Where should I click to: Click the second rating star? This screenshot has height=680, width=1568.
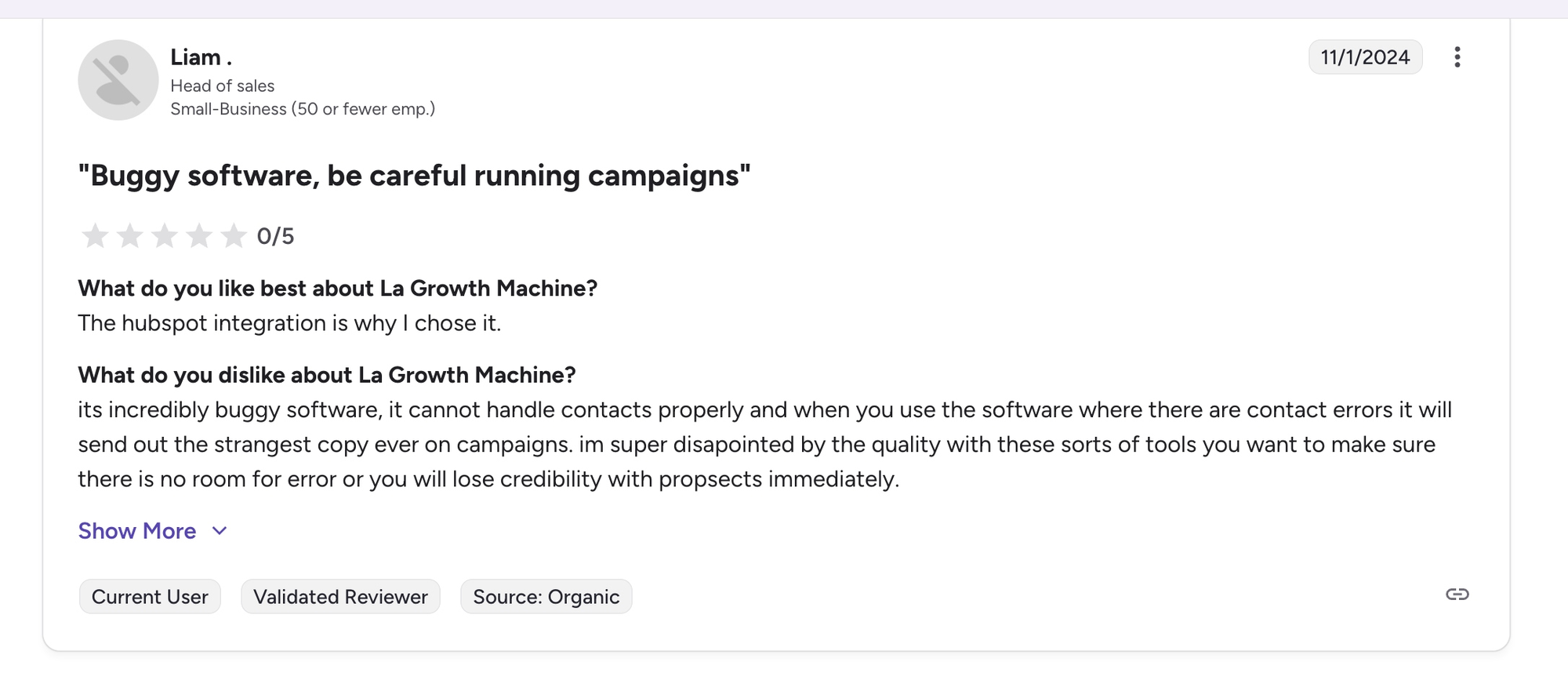point(129,235)
